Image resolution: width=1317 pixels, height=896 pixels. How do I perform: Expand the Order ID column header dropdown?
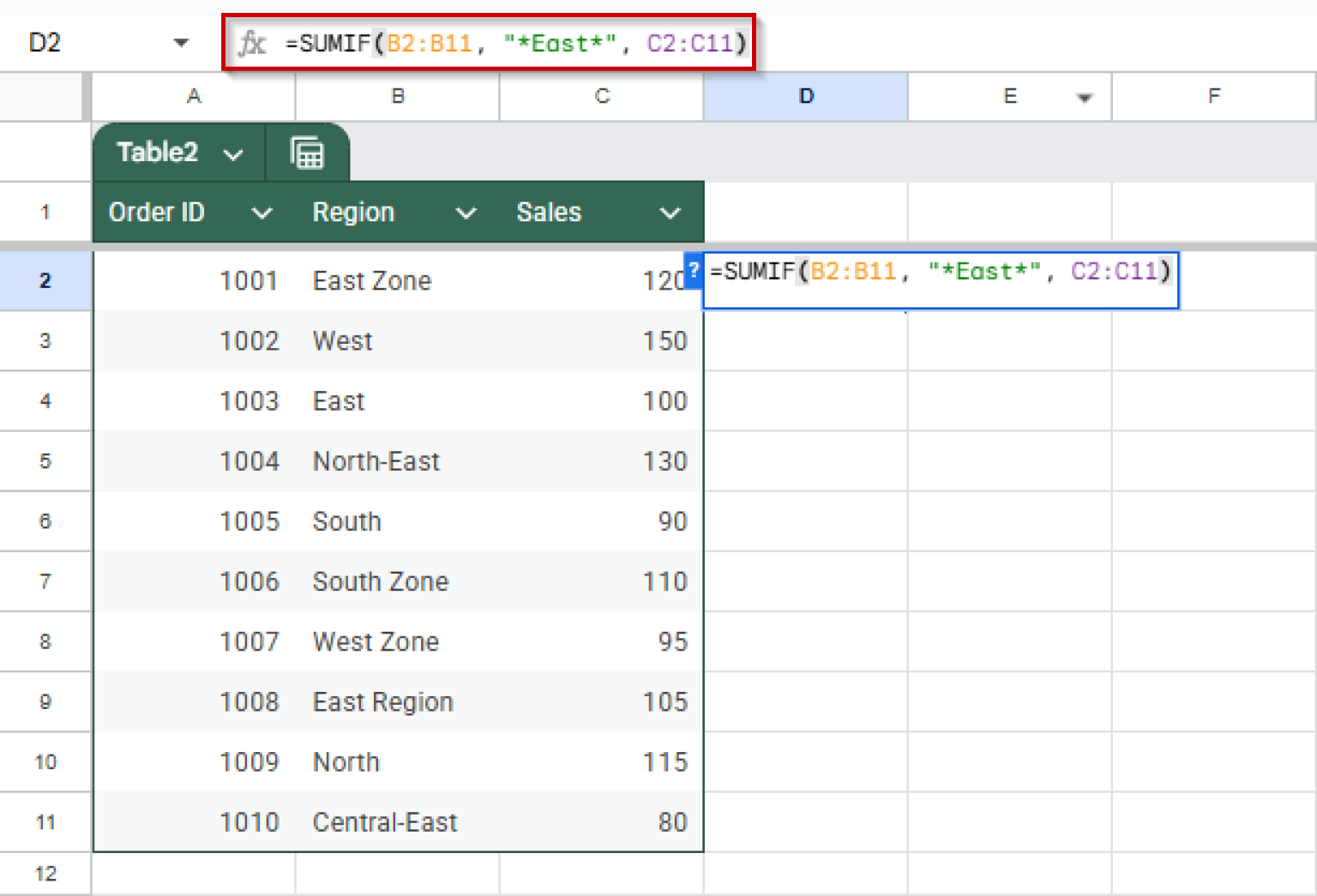(x=262, y=213)
